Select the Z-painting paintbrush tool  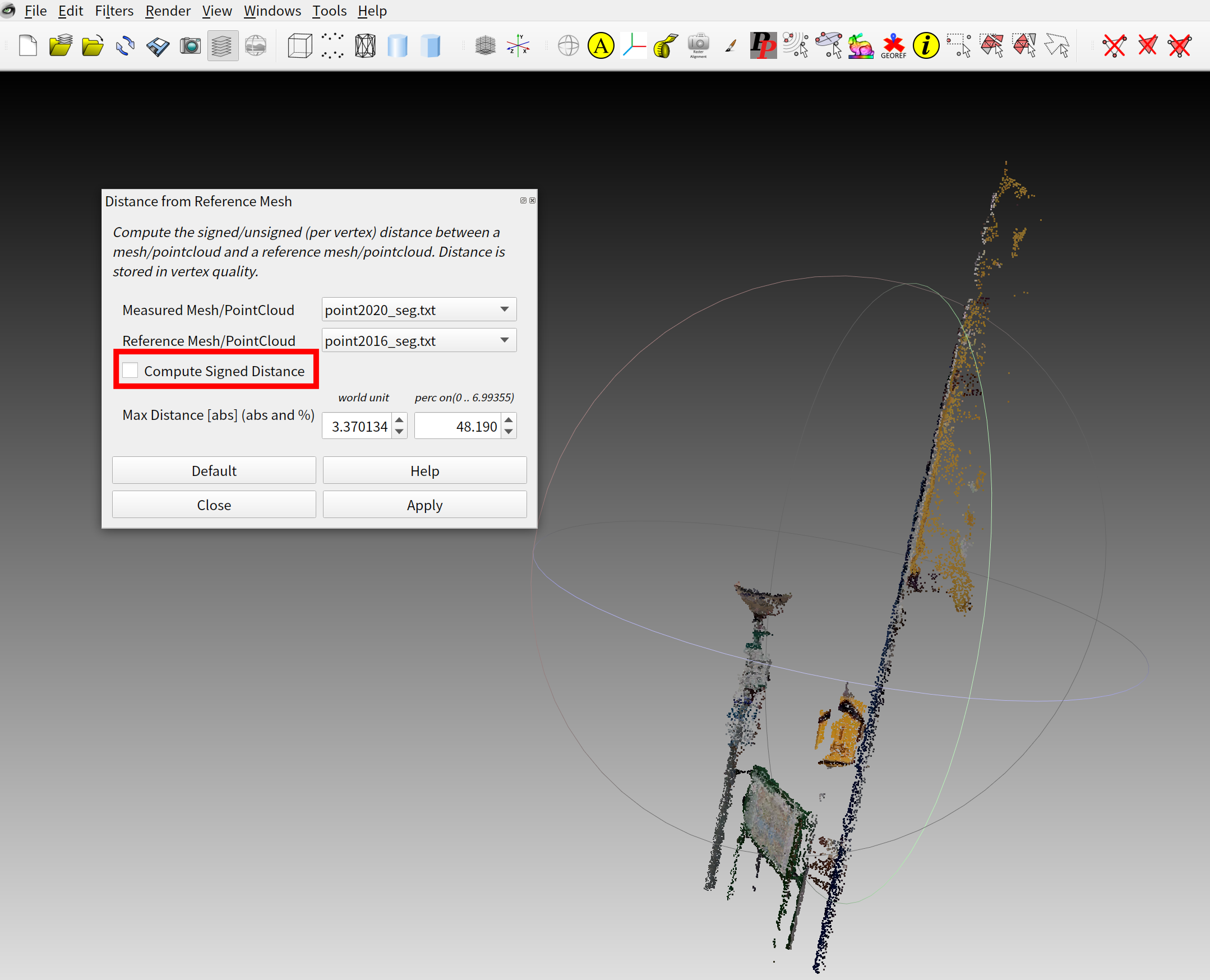[x=731, y=46]
